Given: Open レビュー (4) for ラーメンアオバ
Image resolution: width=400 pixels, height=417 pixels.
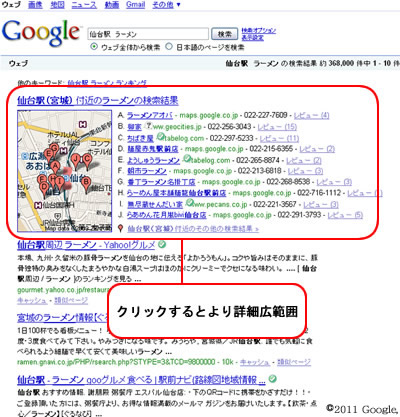Looking at the screenshot, I should click(311, 115).
